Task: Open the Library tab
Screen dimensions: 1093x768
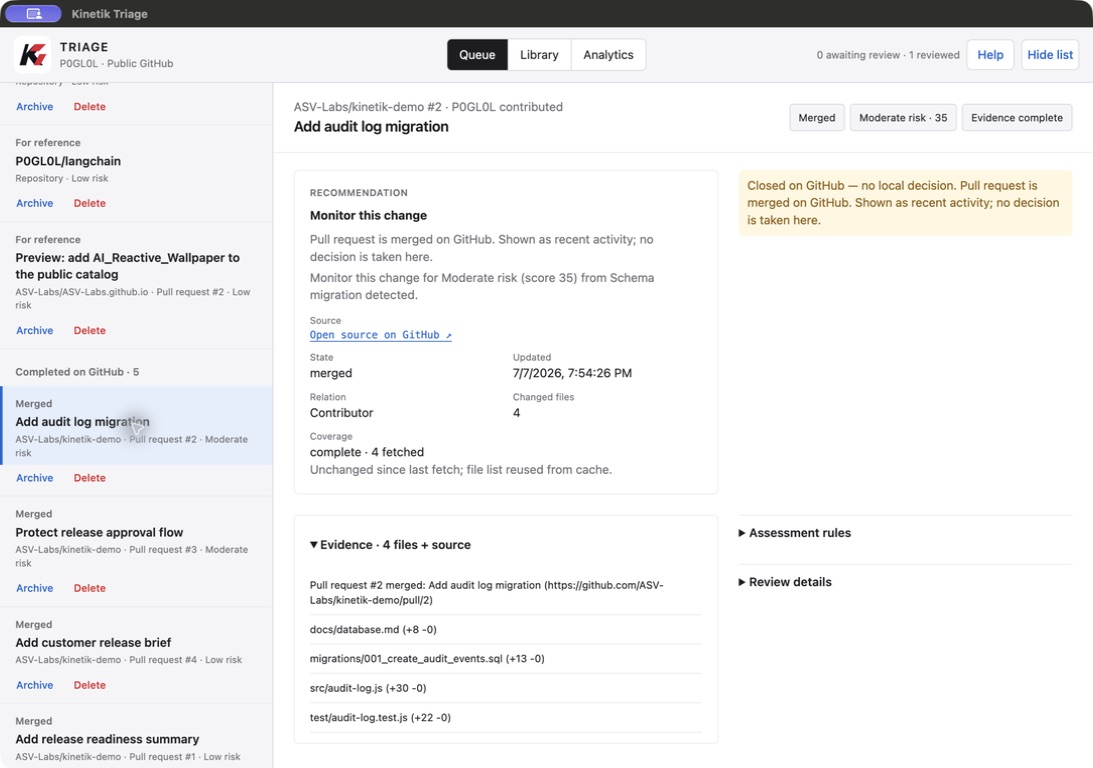Action: pyautogui.click(x=539, y=54)
